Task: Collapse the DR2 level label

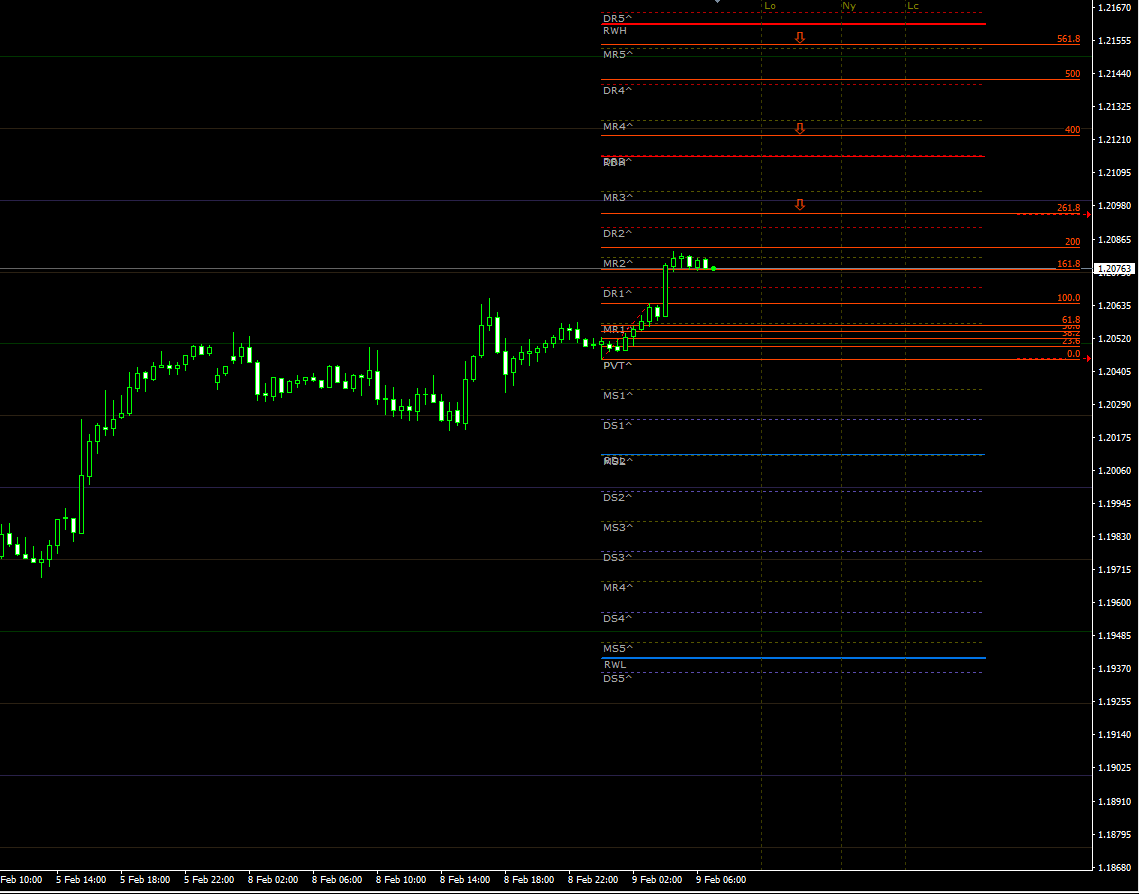Action: [x=613, y=233]
